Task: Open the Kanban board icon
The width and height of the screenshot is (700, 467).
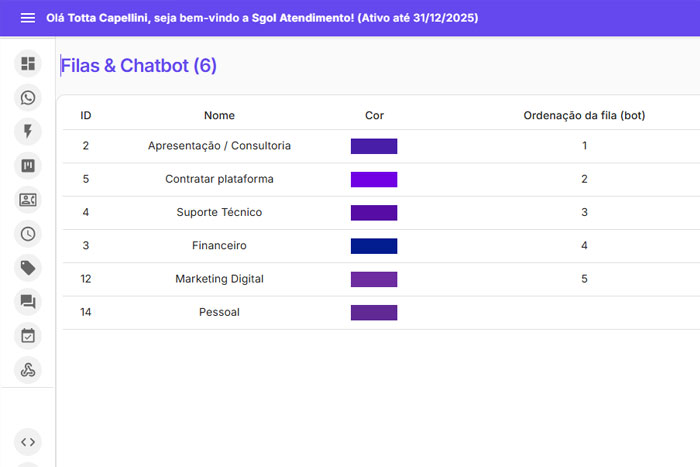Action: [28, 165]
